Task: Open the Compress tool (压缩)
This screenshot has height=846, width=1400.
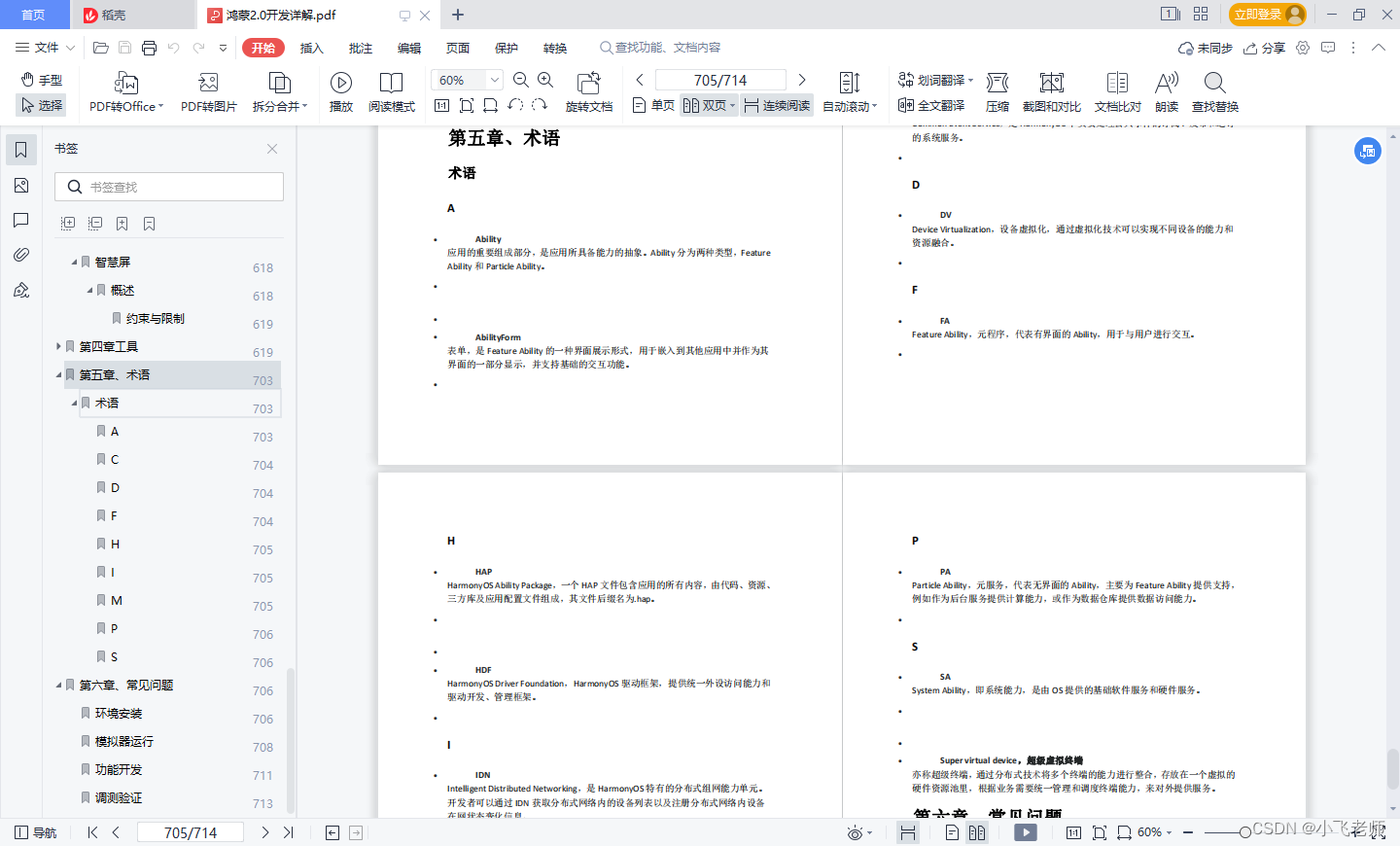Action: tap(997, 92)
